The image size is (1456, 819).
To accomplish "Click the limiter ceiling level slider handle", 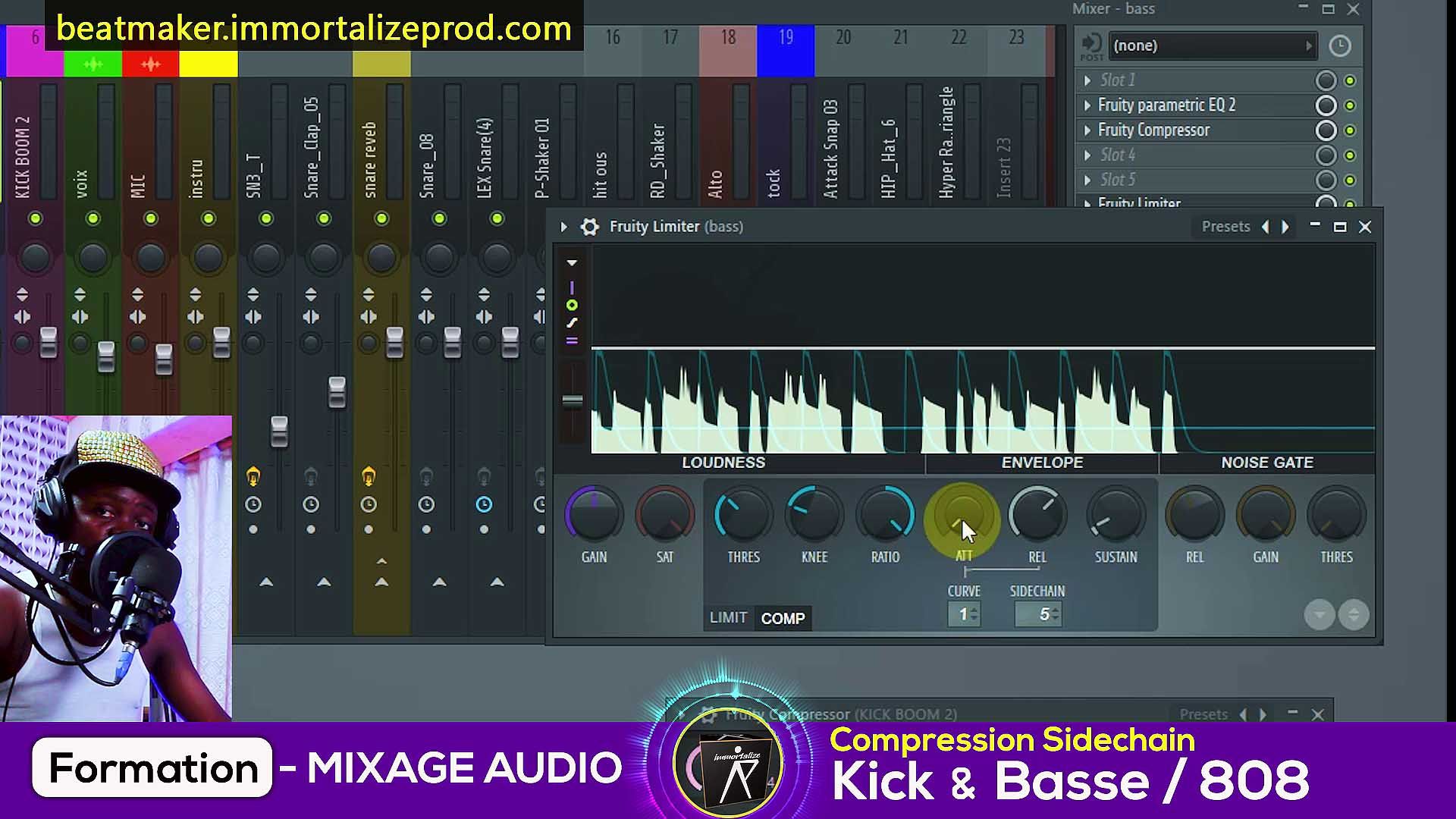I will tap(573, 400).
